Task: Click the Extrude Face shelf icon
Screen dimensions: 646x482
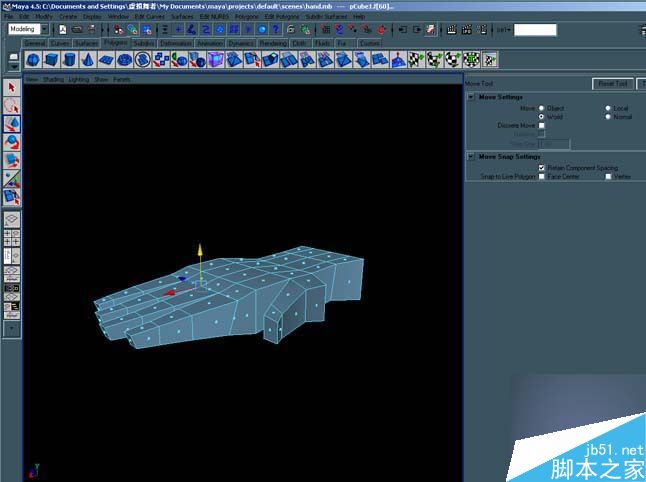Action: 270,60
